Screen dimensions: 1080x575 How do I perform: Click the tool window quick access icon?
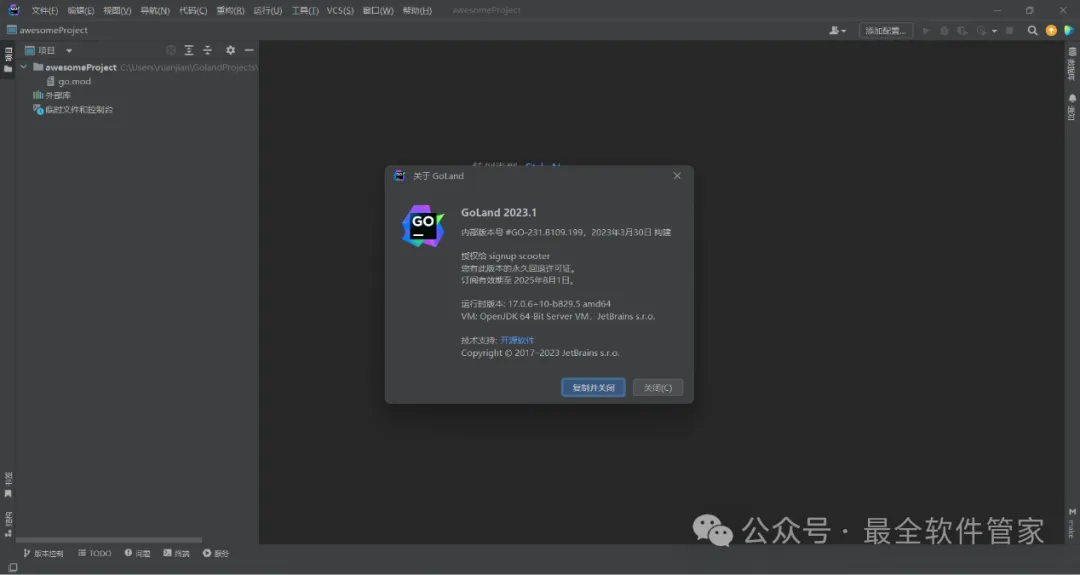click(12, 567)
